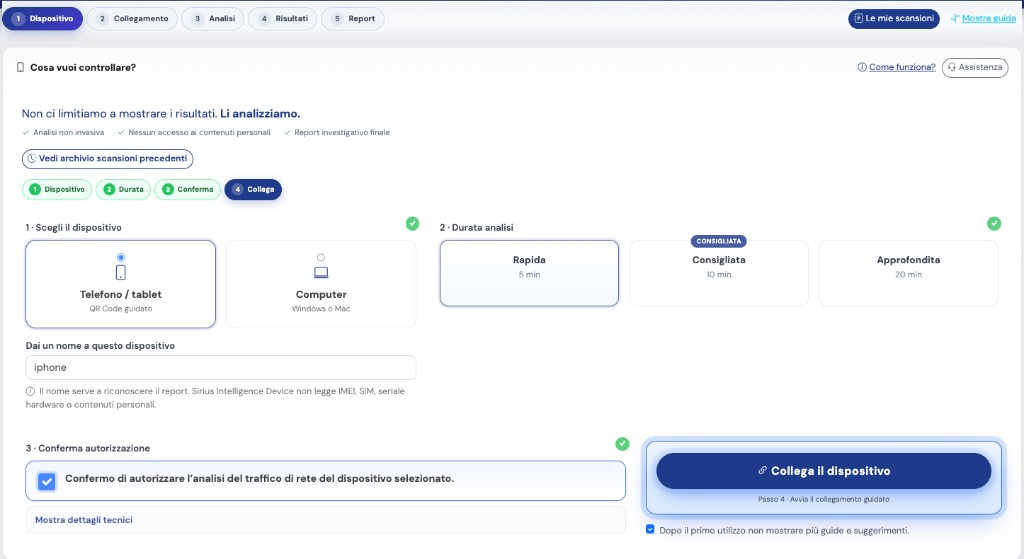Click the icon inside Le mie scansioni
This screenshot has height=559, width=1024.
[859, 18]
